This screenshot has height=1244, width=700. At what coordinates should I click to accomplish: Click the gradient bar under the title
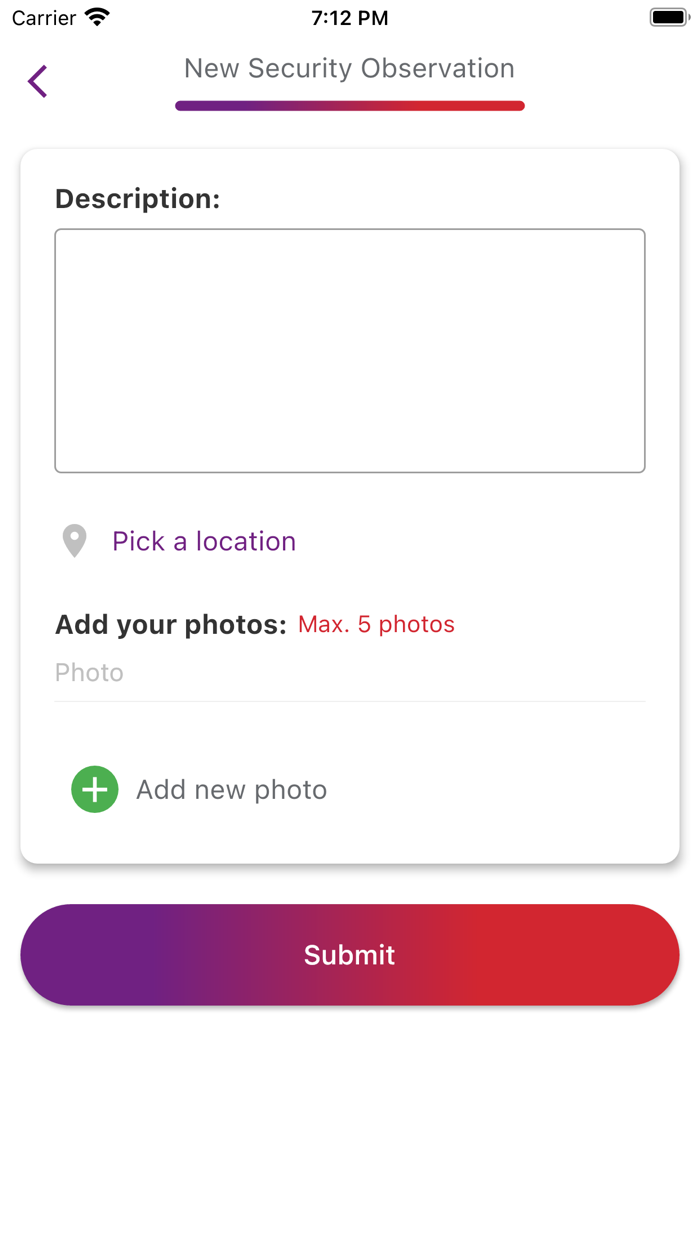pos(350,106)
